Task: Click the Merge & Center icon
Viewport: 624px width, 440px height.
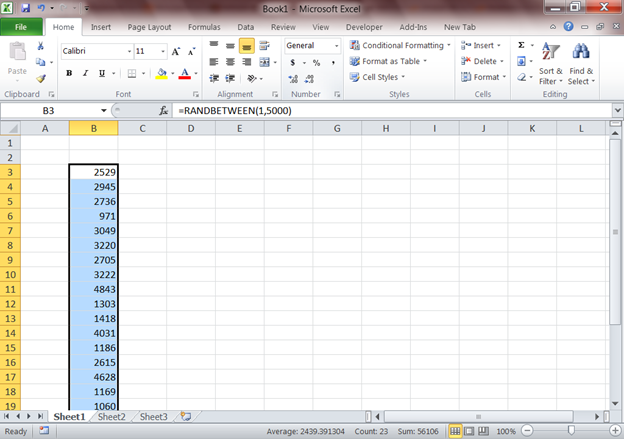Action: [x=264, y=62]
